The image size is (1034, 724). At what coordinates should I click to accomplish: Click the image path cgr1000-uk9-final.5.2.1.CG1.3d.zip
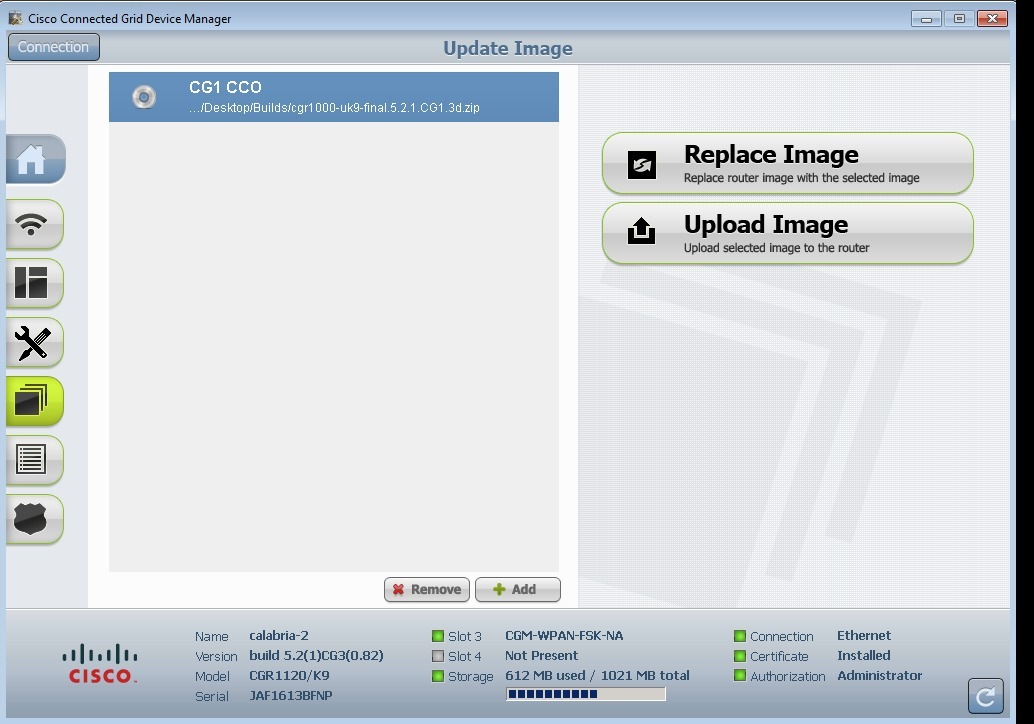coord(334,107)
